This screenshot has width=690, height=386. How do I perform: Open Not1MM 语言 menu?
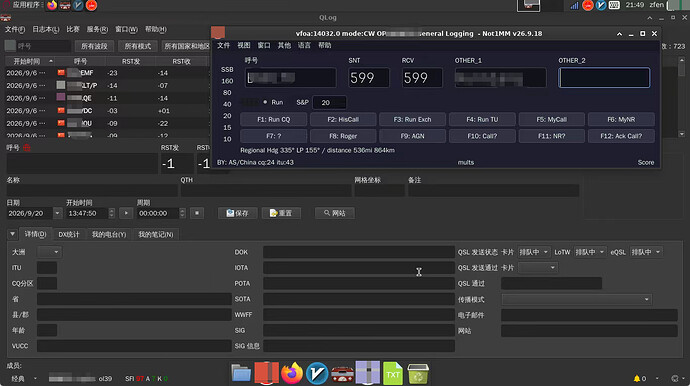tap(304, 45)
